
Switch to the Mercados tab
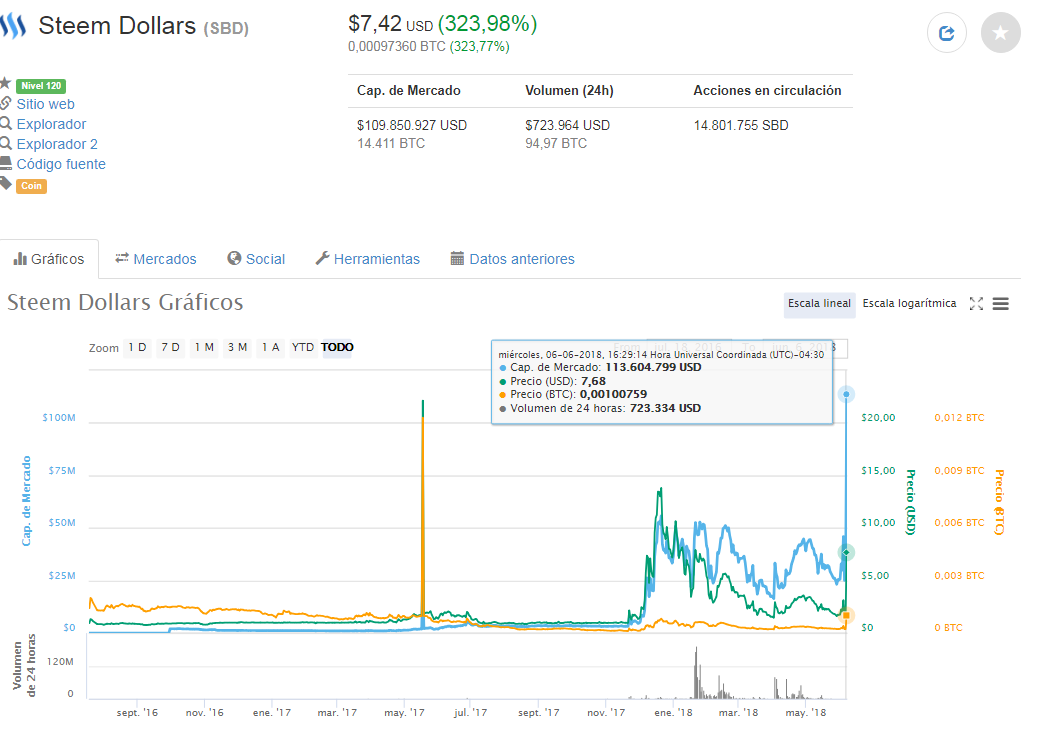(156, 259)
